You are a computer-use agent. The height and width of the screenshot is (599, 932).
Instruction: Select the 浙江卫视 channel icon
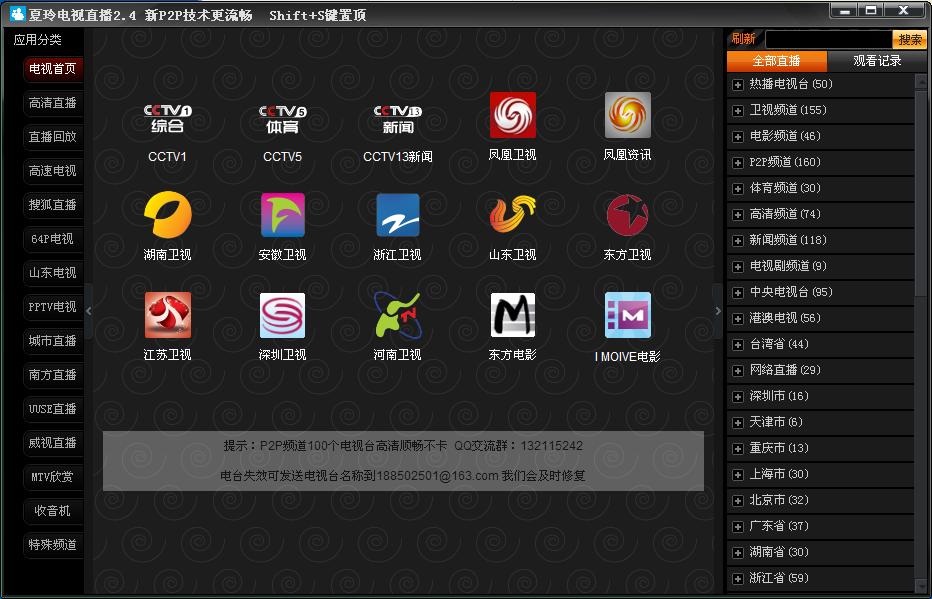click(x=398, y=215)
